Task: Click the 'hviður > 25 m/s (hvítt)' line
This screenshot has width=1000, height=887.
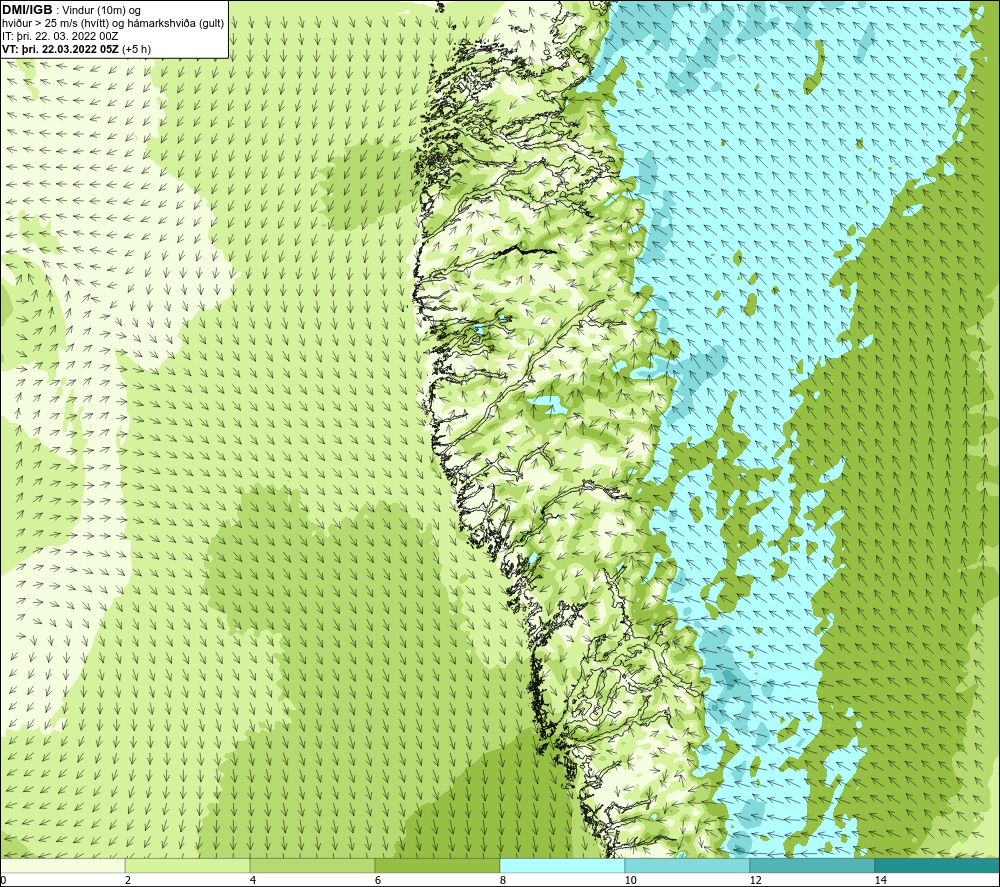Action: (x=56, y=24)
